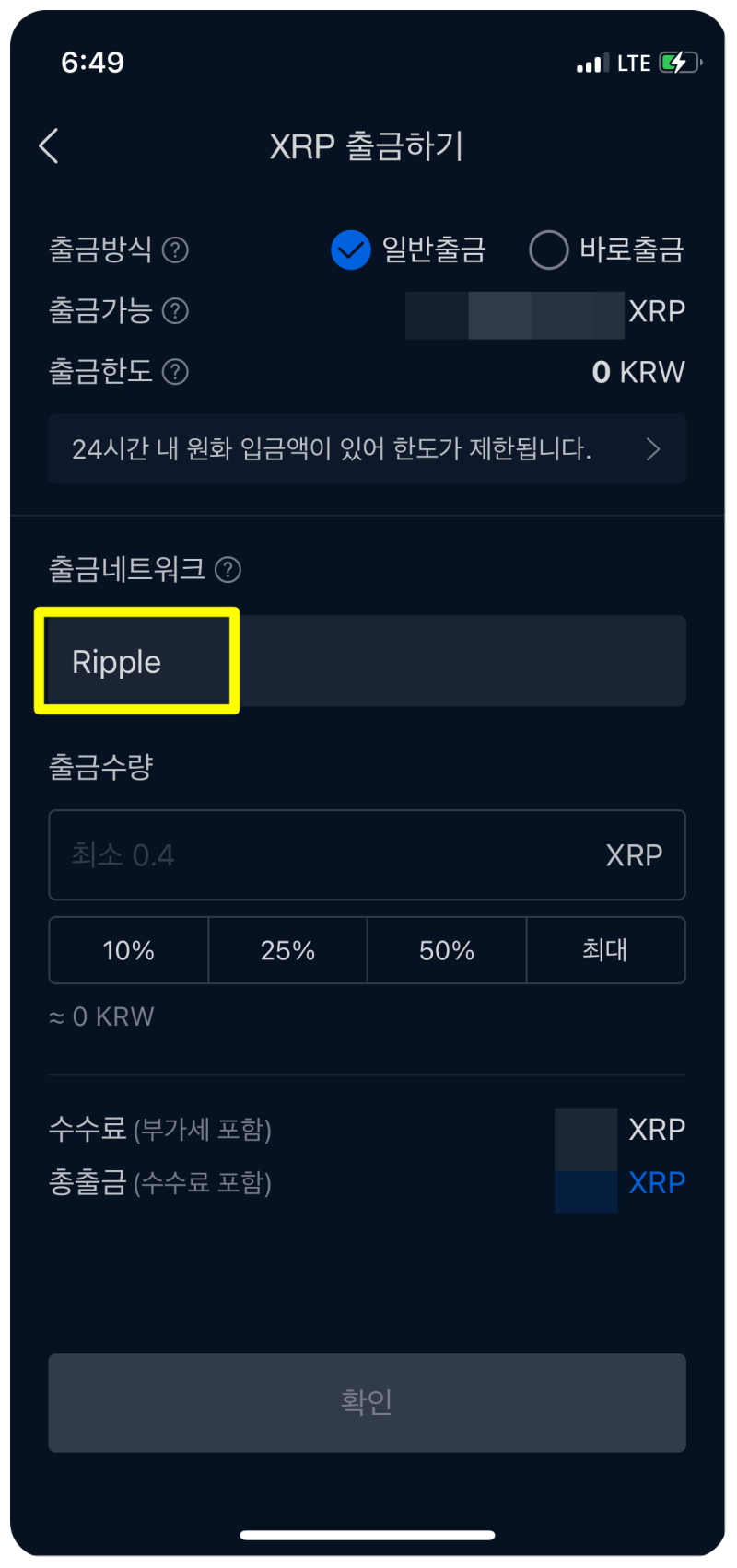Open the 출금네트워크 help icon
Viewport: 737px width, 1568px height.
pos(227,570)
